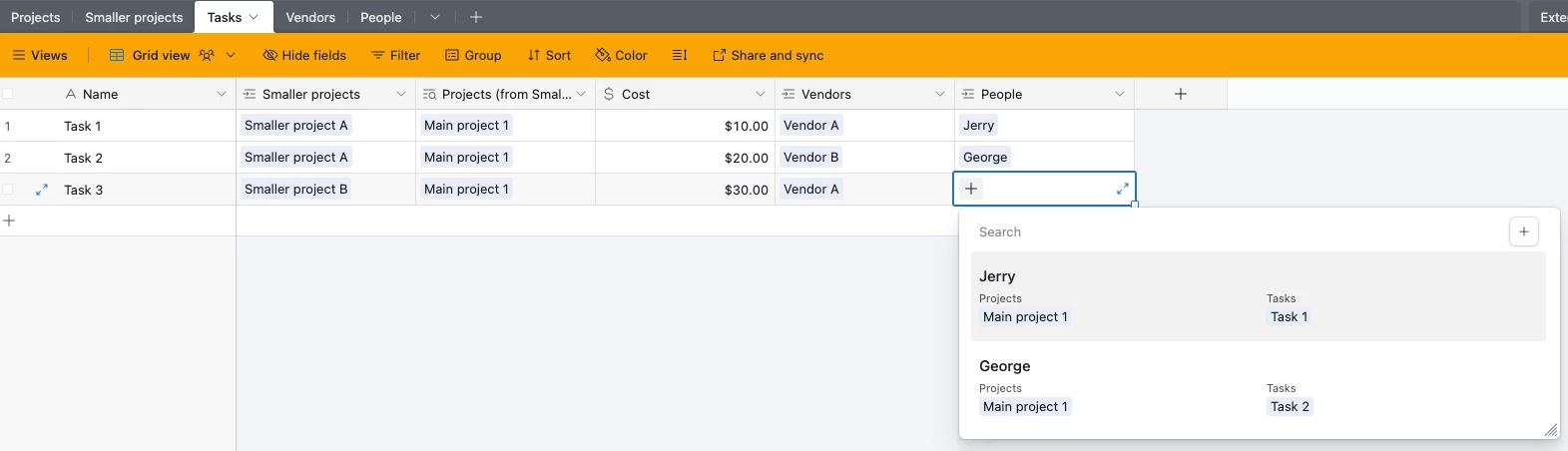
Task: Click Jerry's Task 1 chip in picker
Action: (x=1289, y=317)
